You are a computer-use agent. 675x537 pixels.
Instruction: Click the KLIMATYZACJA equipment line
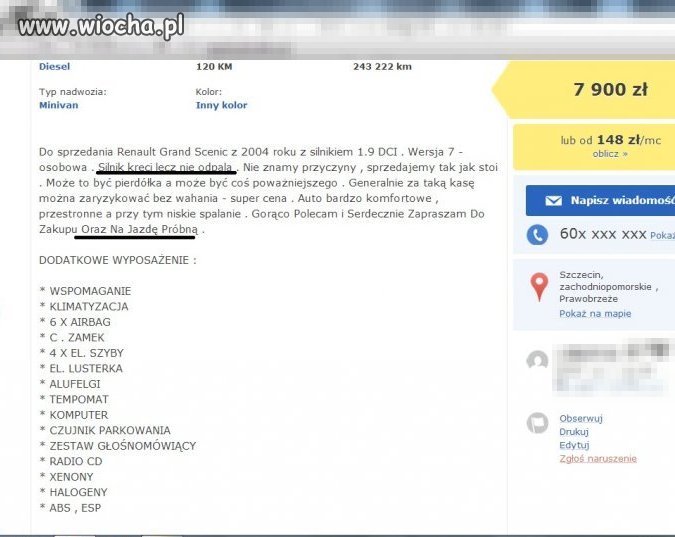tap(84, 307)
